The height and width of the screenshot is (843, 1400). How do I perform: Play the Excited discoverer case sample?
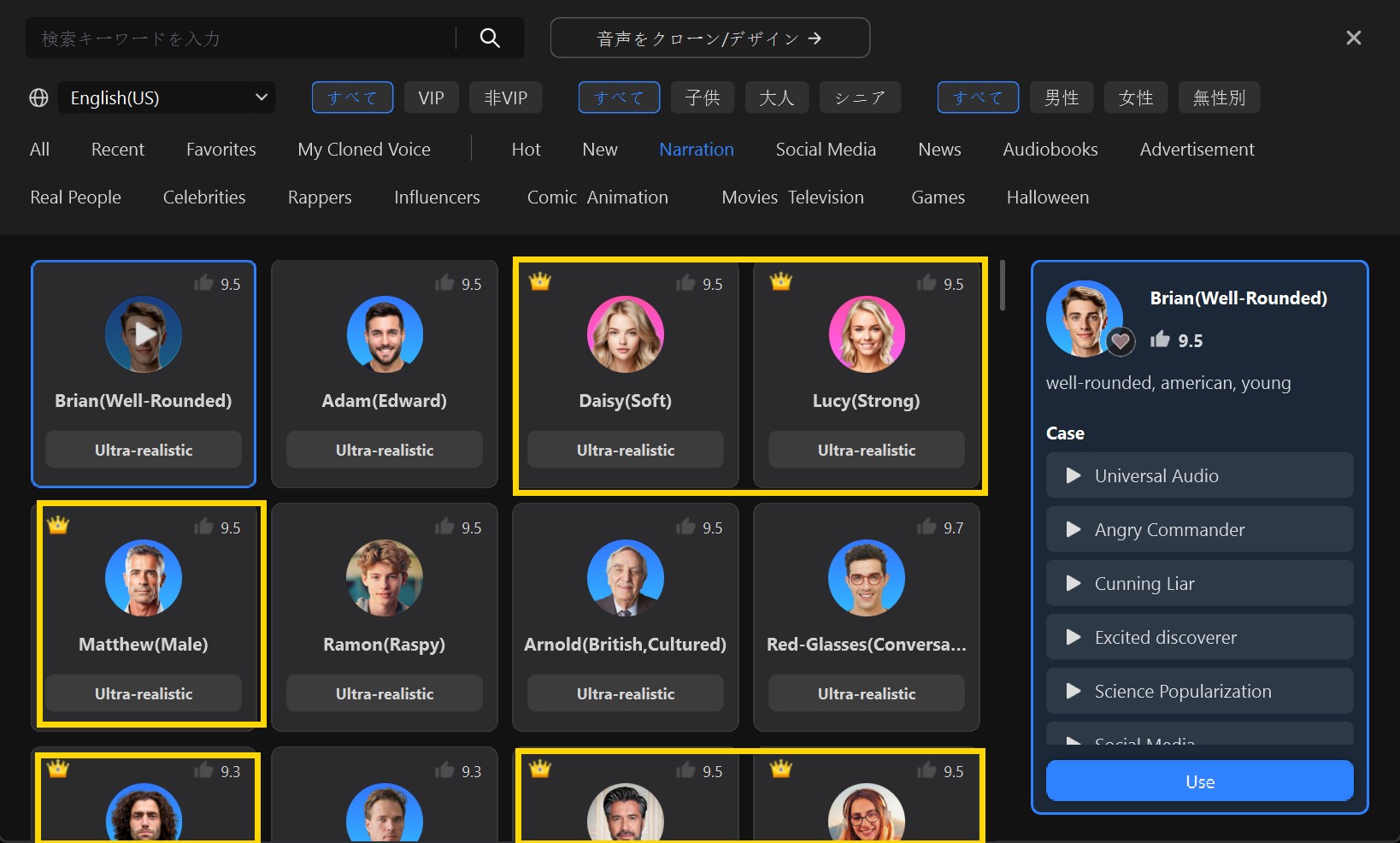coord(1074,637)
